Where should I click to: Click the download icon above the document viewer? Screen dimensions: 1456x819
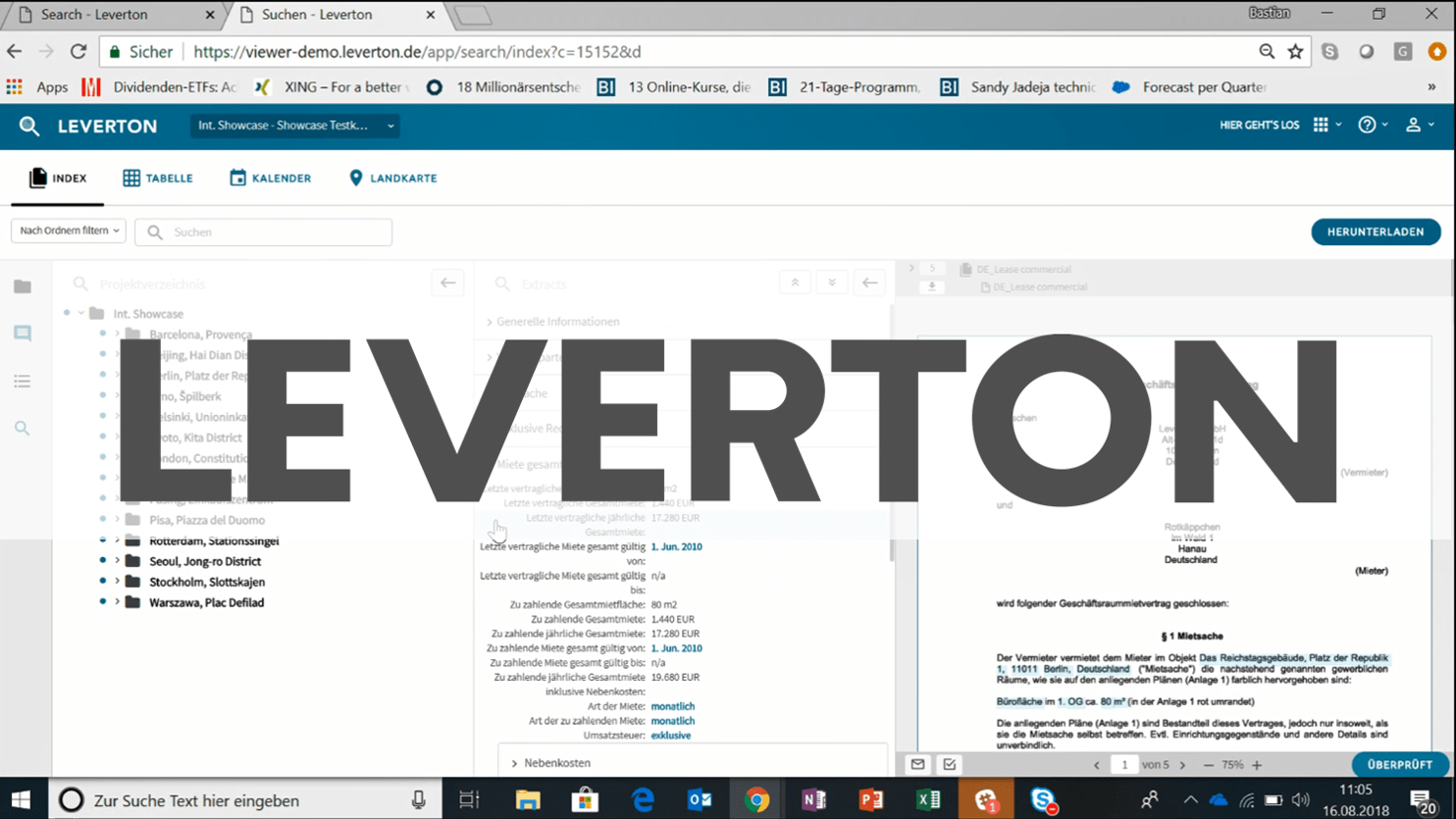[x=932, y=287]
